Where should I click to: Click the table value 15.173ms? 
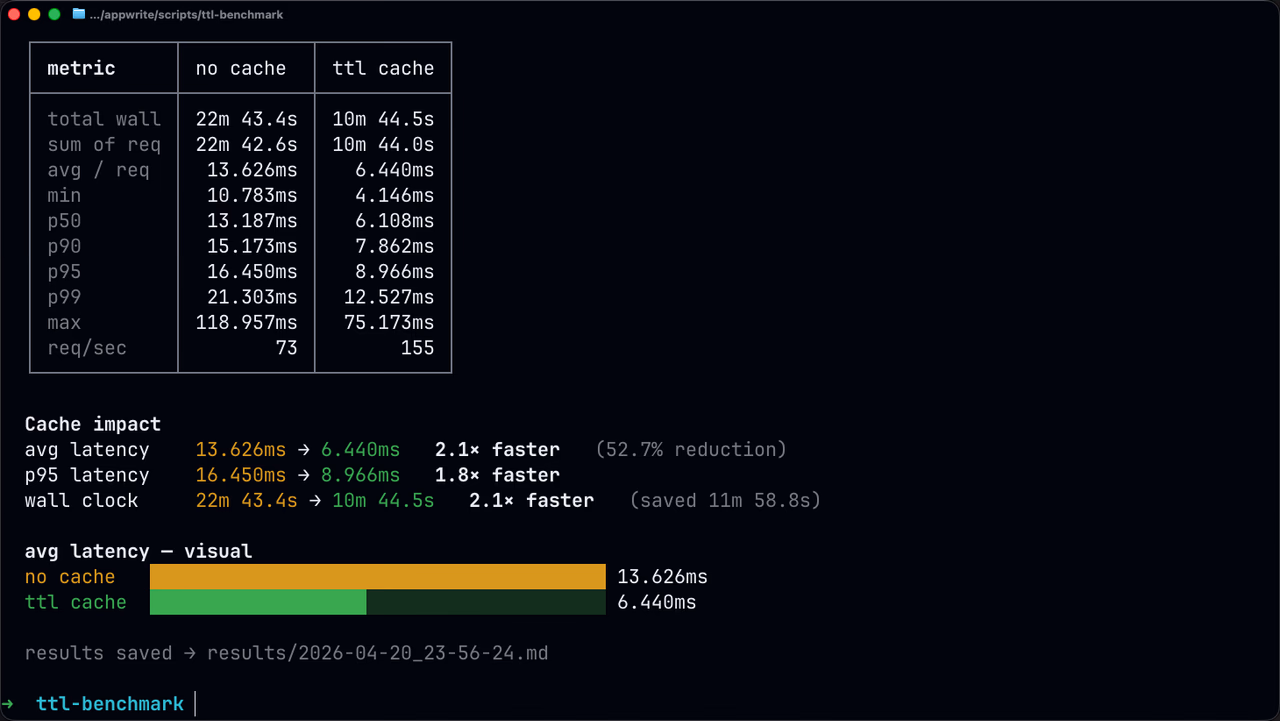point(253,246)
